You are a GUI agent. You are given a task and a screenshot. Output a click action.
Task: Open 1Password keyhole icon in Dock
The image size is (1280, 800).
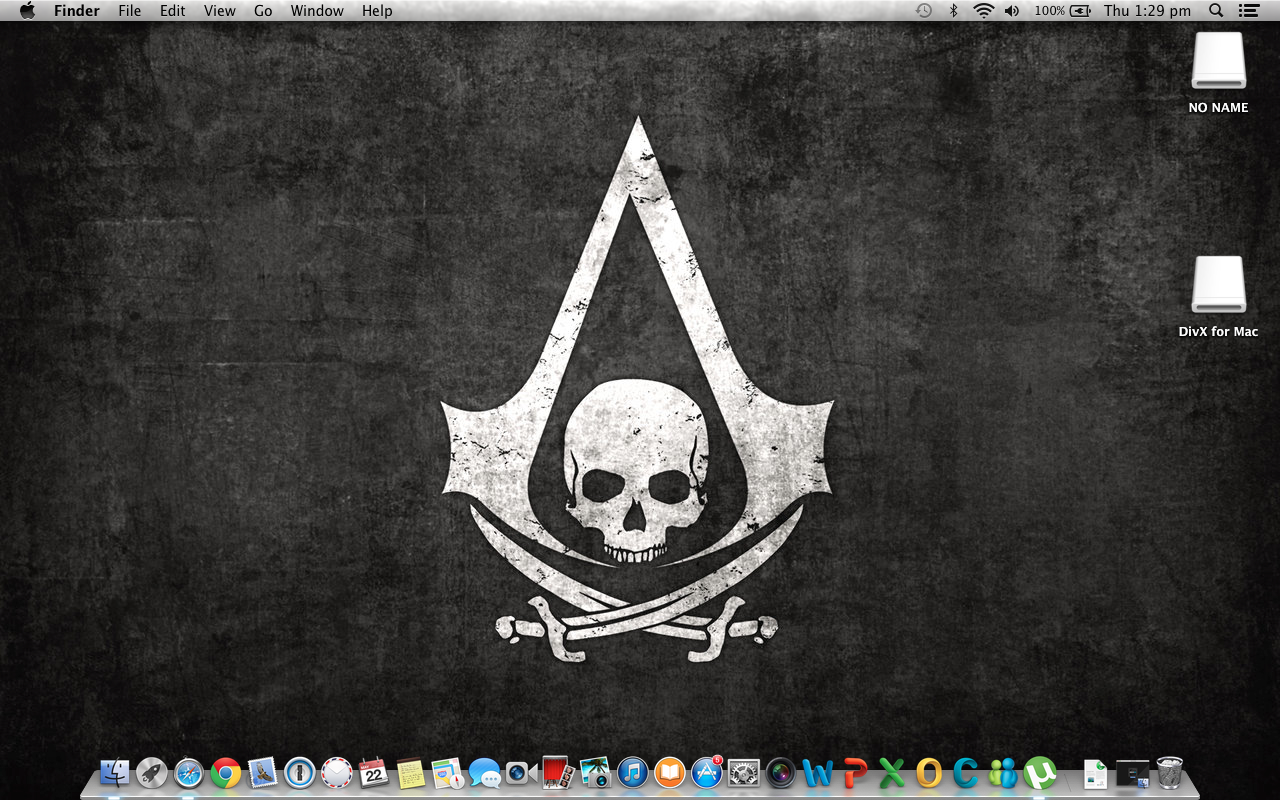300,772
